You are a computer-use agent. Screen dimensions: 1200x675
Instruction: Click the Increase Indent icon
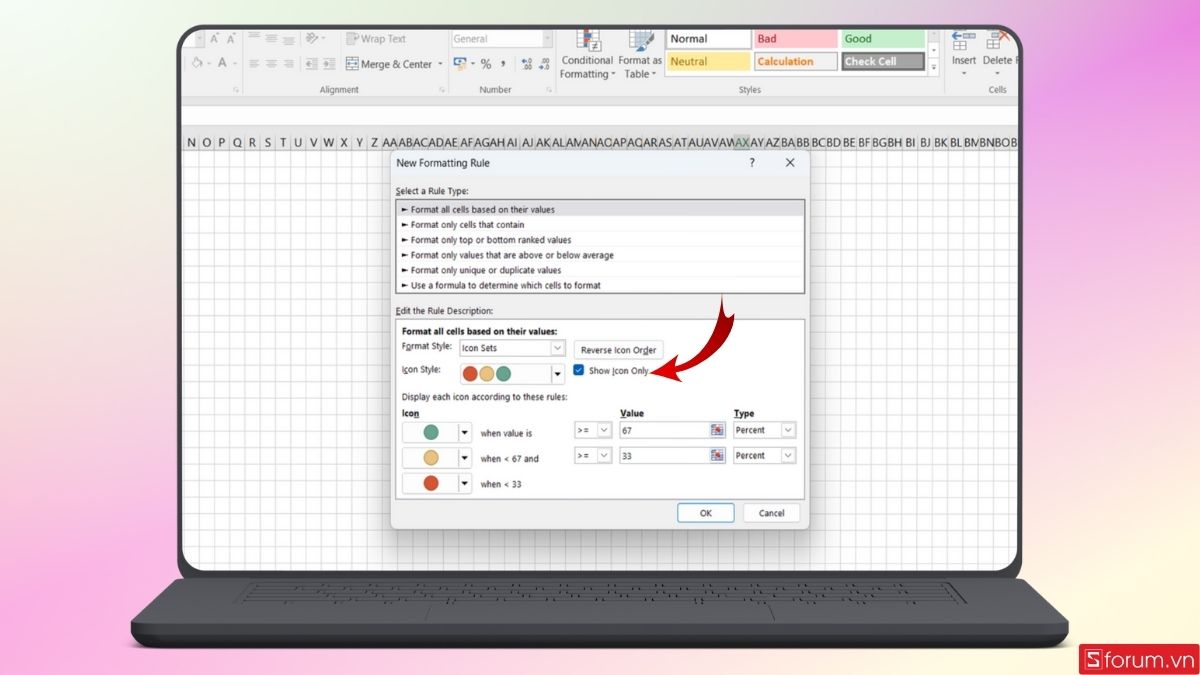pos(329,64)
